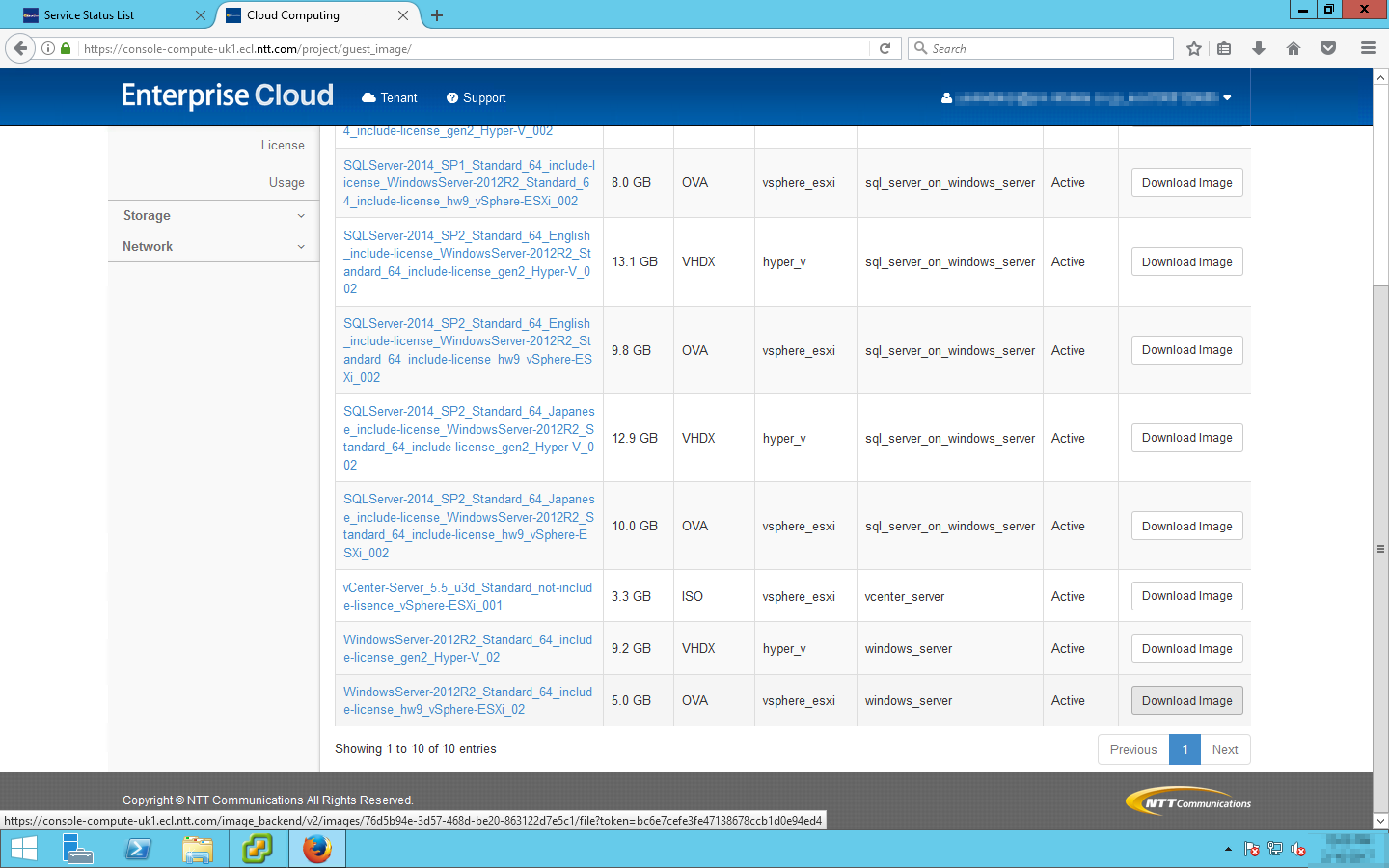Open the bookmarks list icon

(1224, 48)
